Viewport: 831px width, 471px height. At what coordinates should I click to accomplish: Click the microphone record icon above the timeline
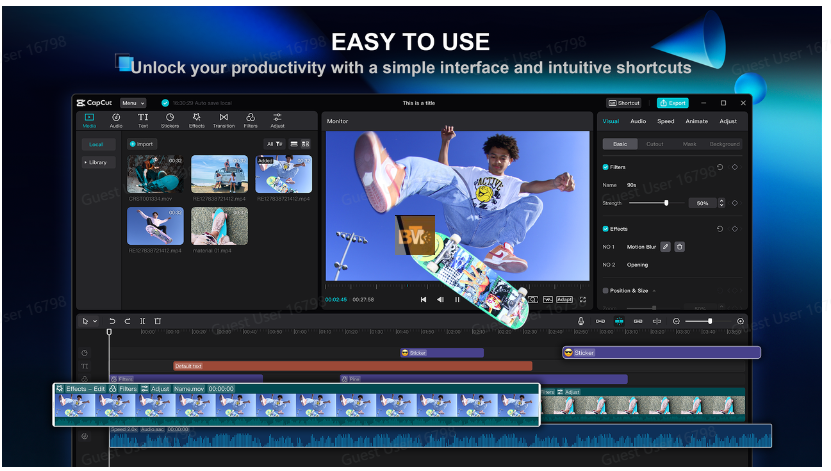tap(580, 321)
